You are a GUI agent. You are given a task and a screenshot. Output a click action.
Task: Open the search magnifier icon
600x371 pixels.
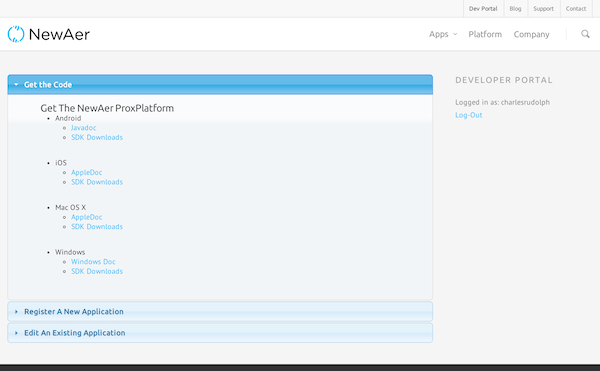(x=585, y=34)
